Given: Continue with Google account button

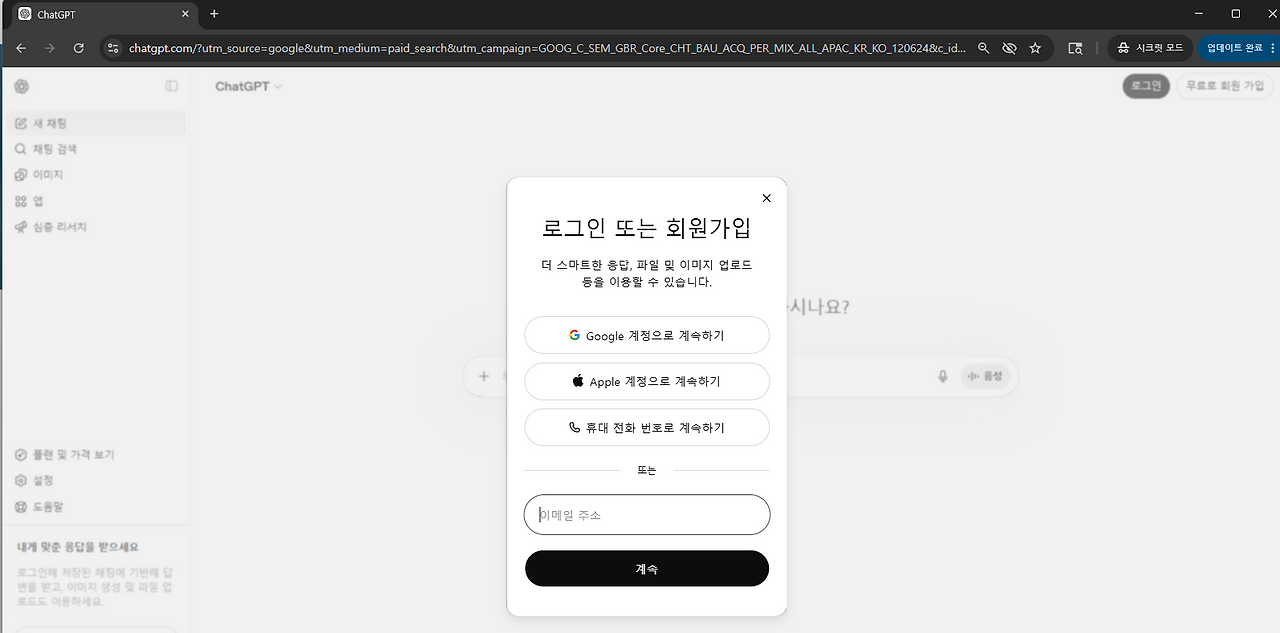Looking at the screenshot, I should tap(647, 335).
